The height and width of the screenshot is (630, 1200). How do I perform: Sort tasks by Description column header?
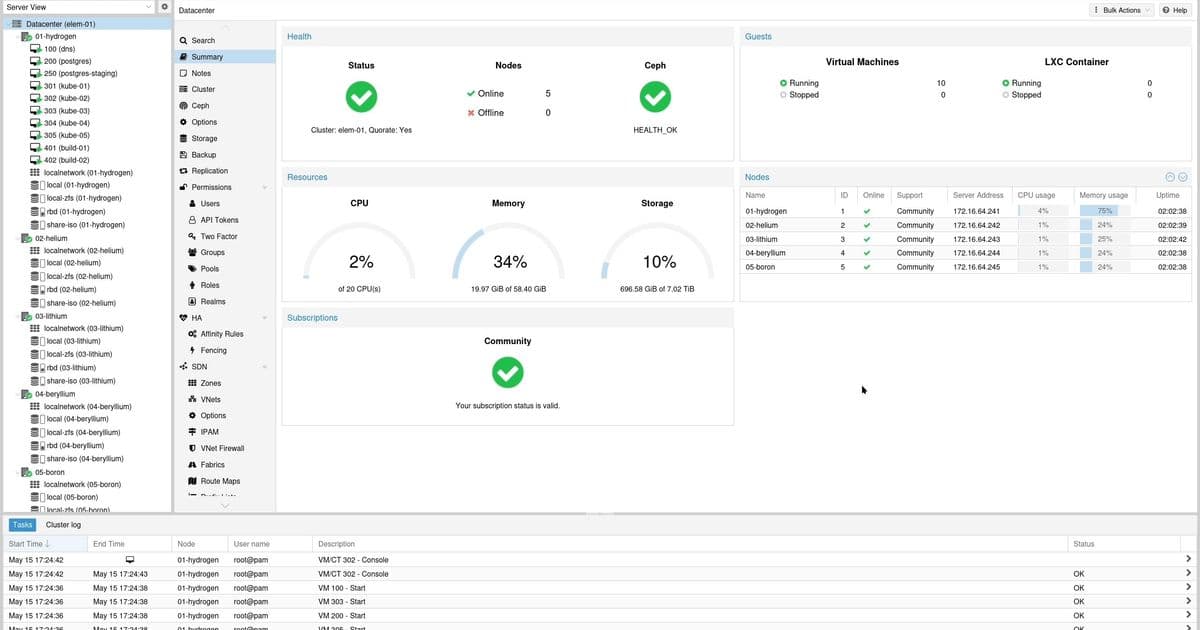coord(691,544)
